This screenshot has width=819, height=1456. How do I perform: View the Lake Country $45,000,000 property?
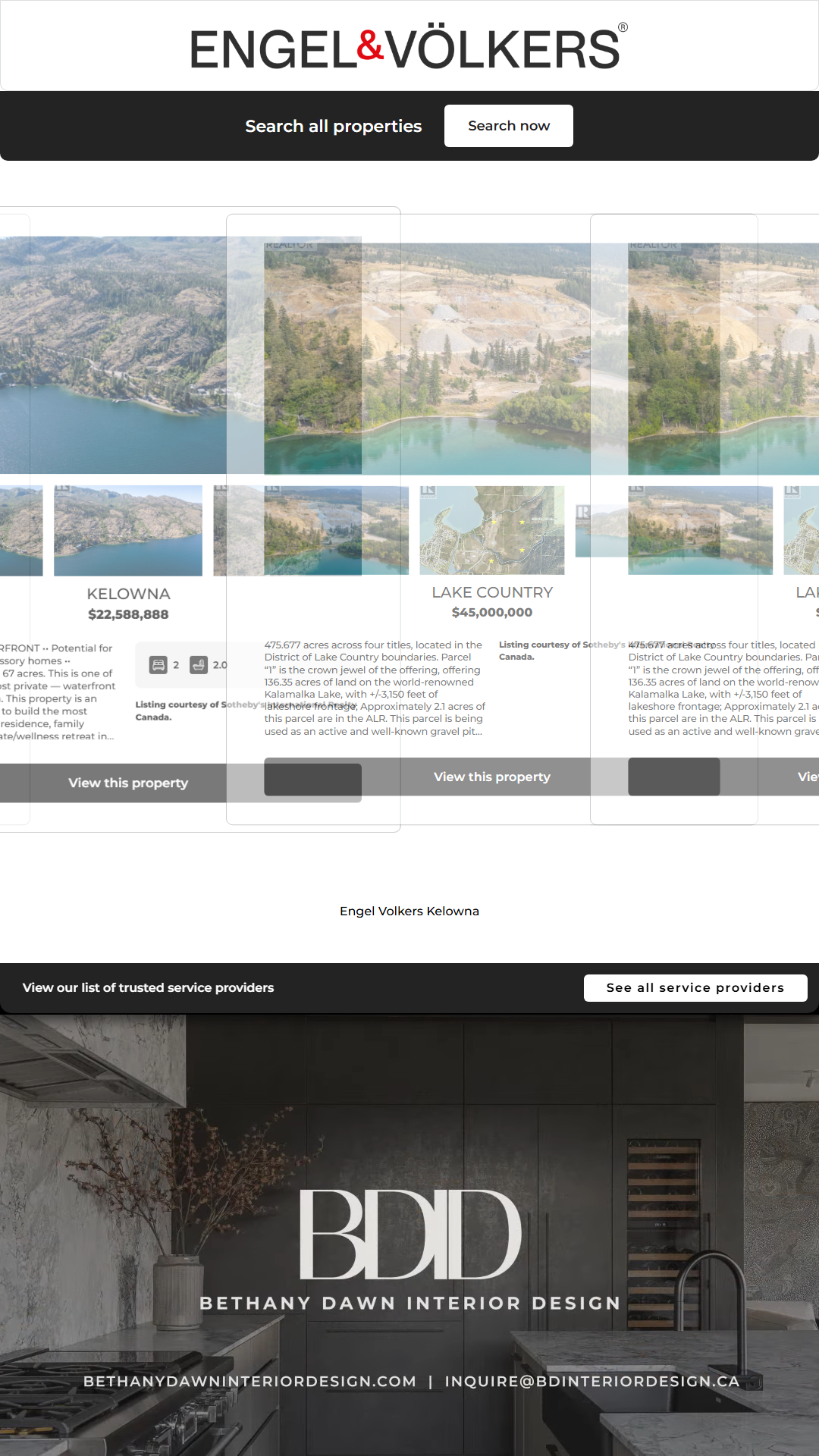click(x=491, y=777)
